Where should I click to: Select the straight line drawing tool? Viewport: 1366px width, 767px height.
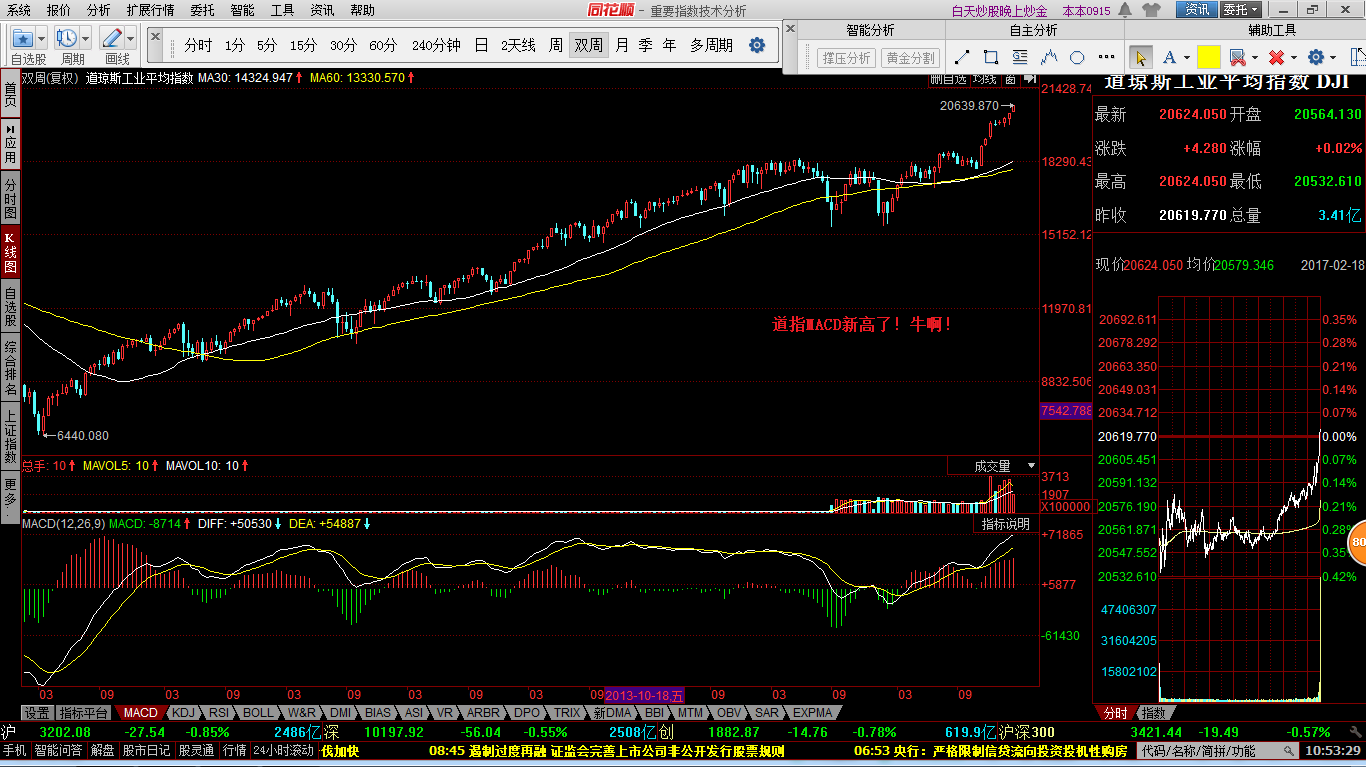point(963,57)
